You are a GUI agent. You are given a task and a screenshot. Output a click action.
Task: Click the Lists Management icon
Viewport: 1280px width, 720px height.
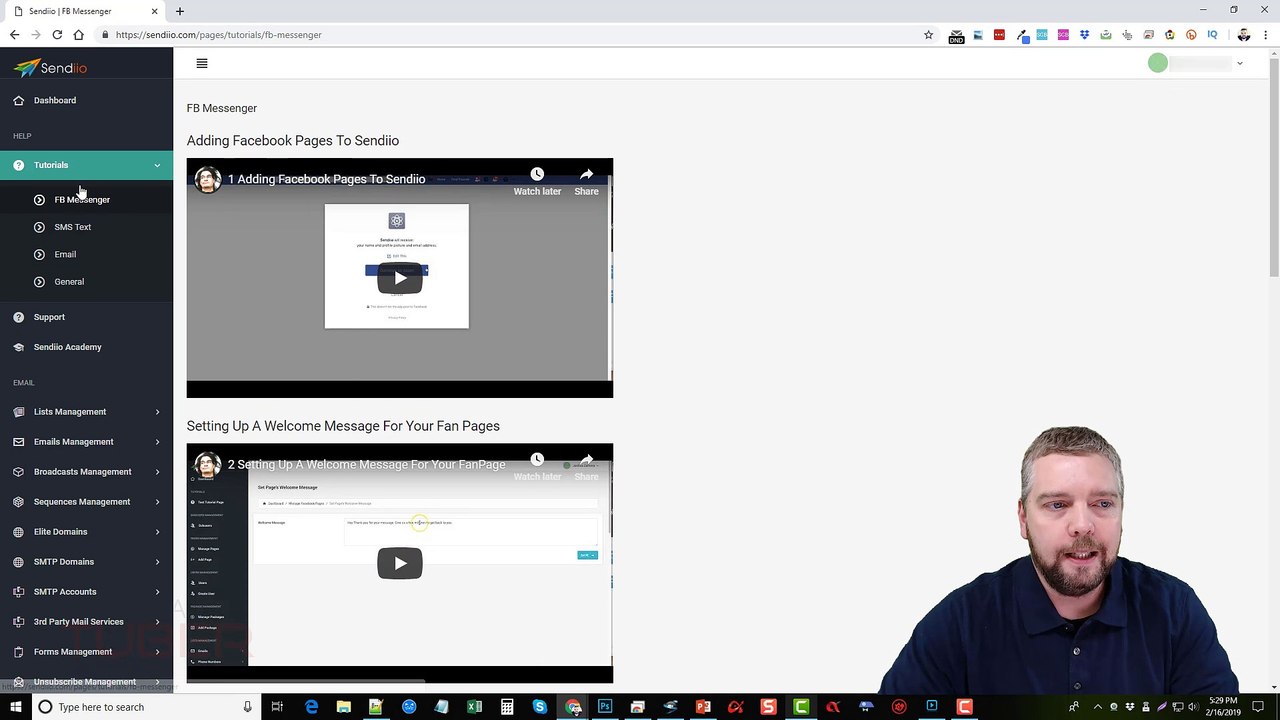pyautogui.click(x=19, y=412)
